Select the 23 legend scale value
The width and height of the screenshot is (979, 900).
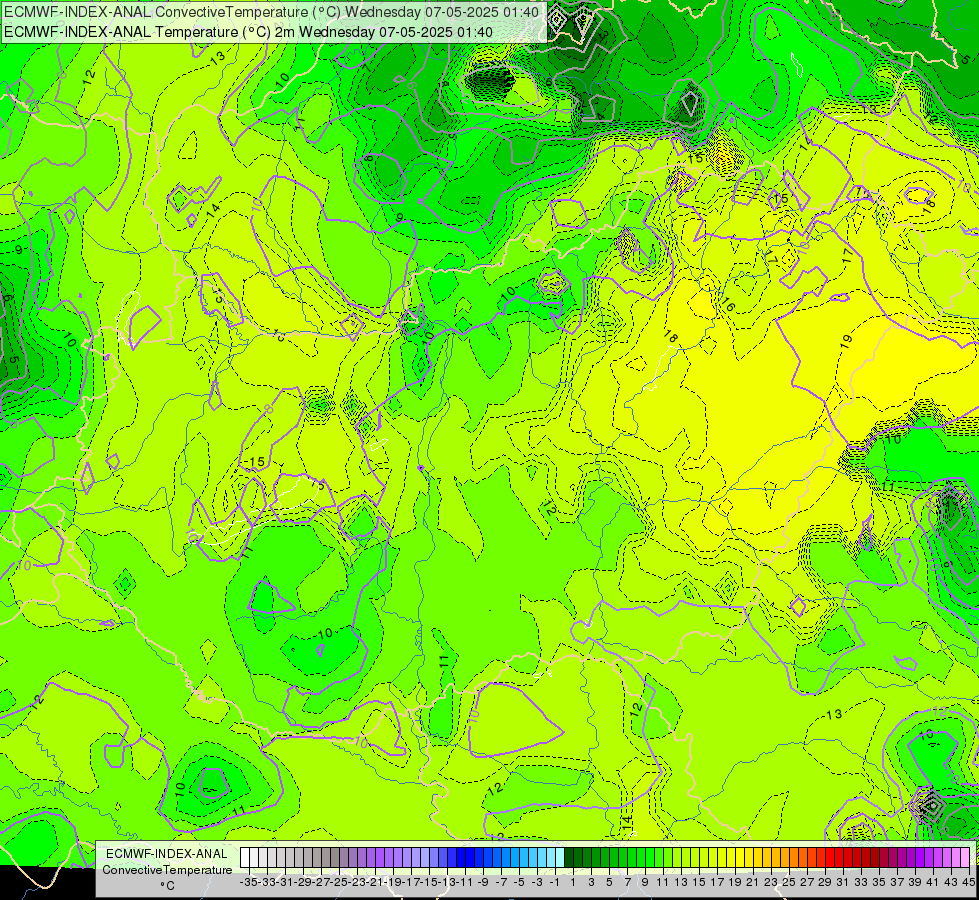coord(771,882)
